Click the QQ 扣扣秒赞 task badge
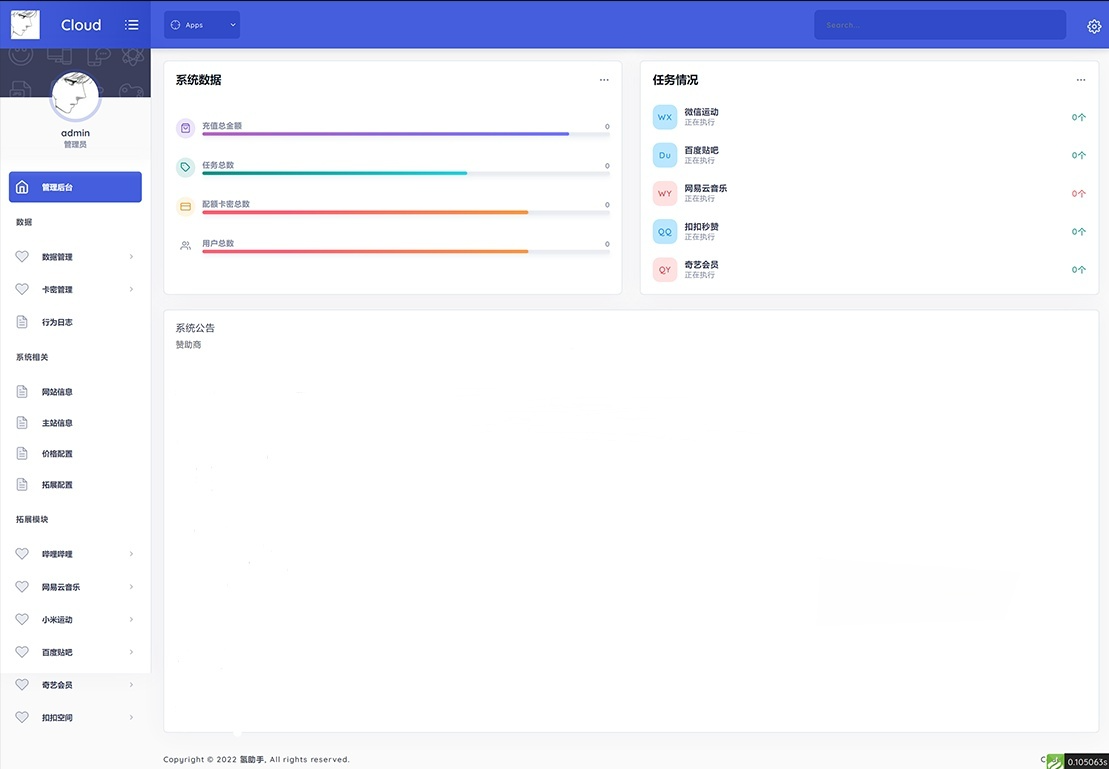Image resolution: width=1109 pixels, height=769 pixels. pyautogui.click(x=665, y=231)
